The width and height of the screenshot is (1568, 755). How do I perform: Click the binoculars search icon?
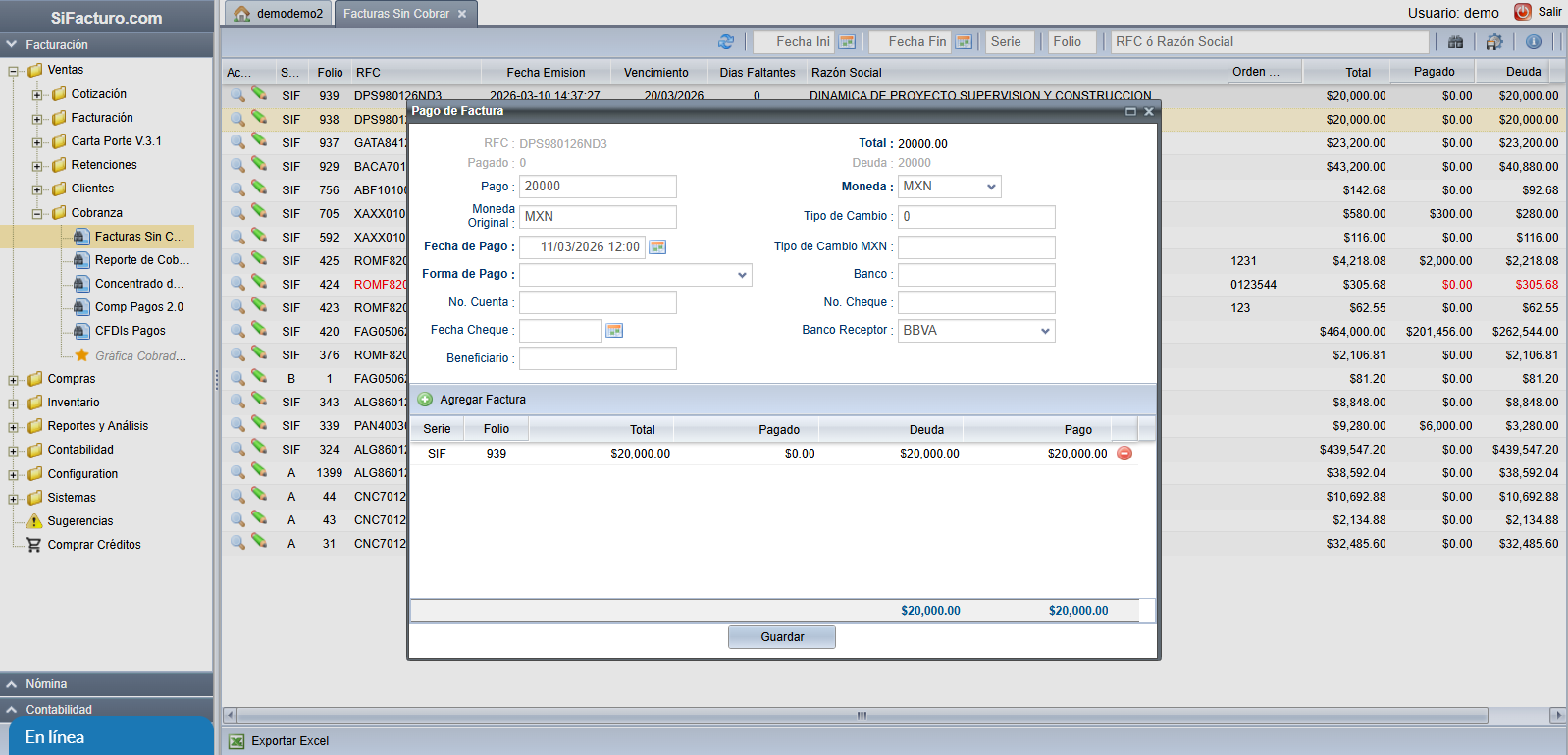pos(1455,42)
